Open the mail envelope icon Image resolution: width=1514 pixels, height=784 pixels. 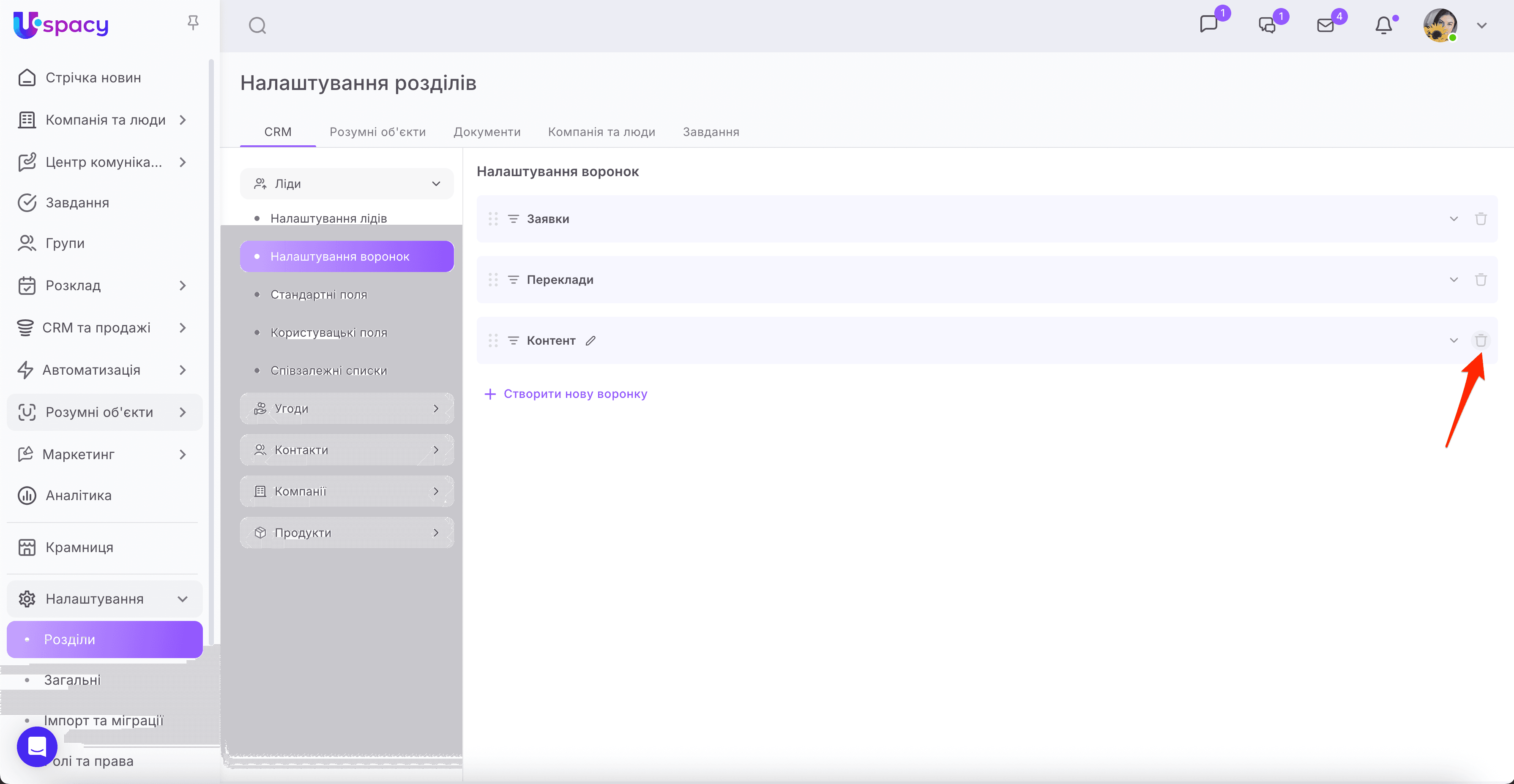(x=1325, y=25)
